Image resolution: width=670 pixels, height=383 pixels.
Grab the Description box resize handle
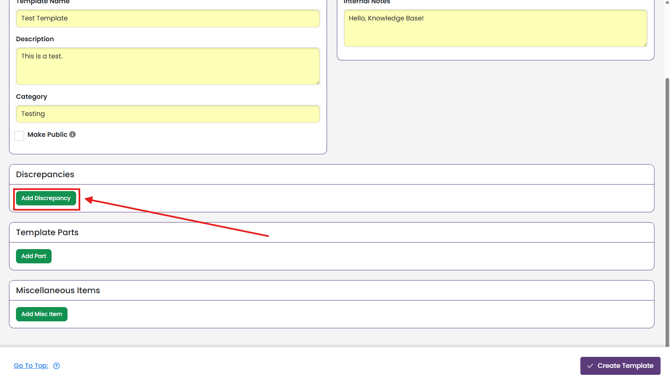317,82
